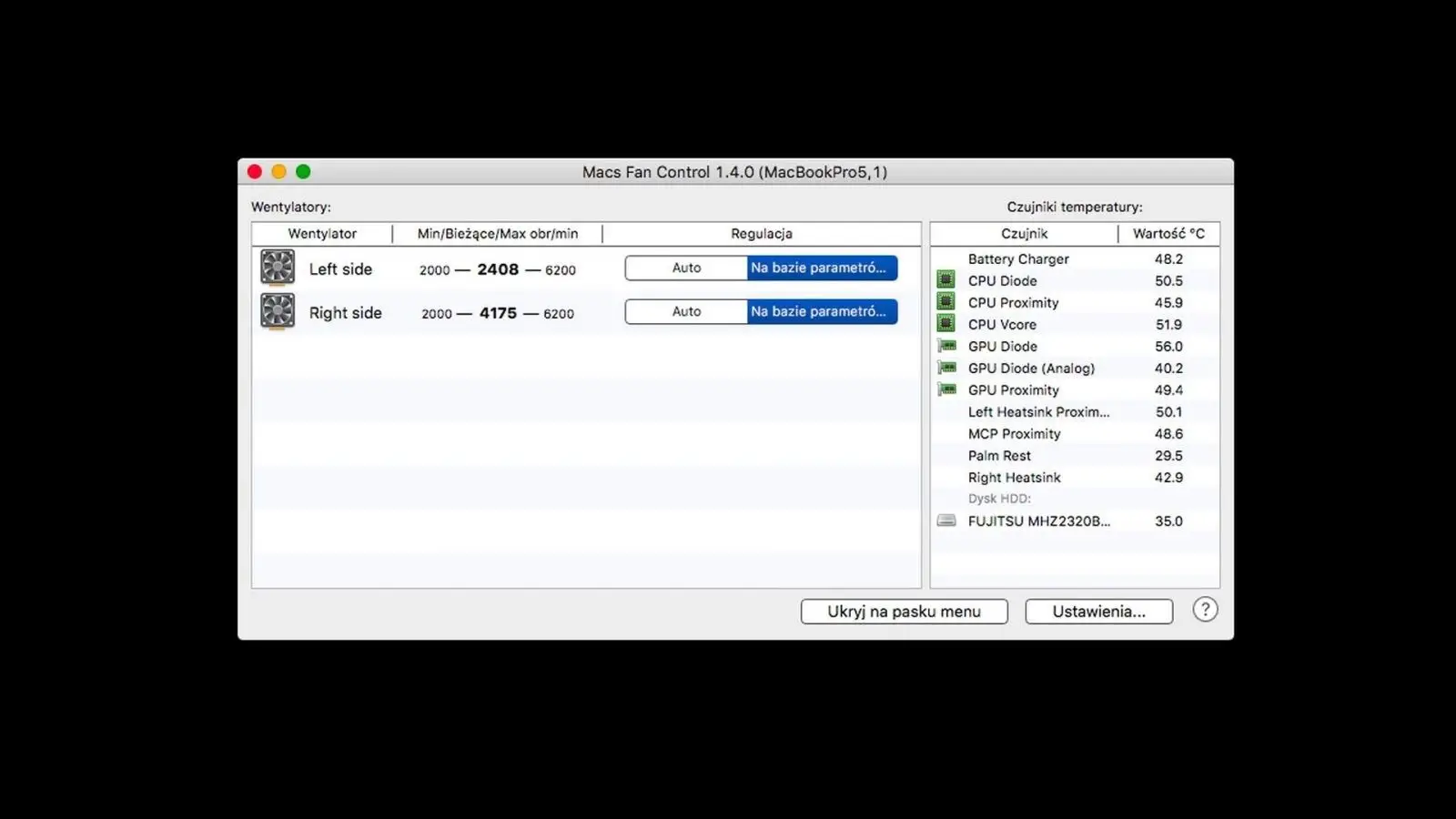Image resolution: width=1456 pixels, height=819 pixels.
Task: Open Ustawienia settings
Action: pyautogui.click(x=1098, y=612)
